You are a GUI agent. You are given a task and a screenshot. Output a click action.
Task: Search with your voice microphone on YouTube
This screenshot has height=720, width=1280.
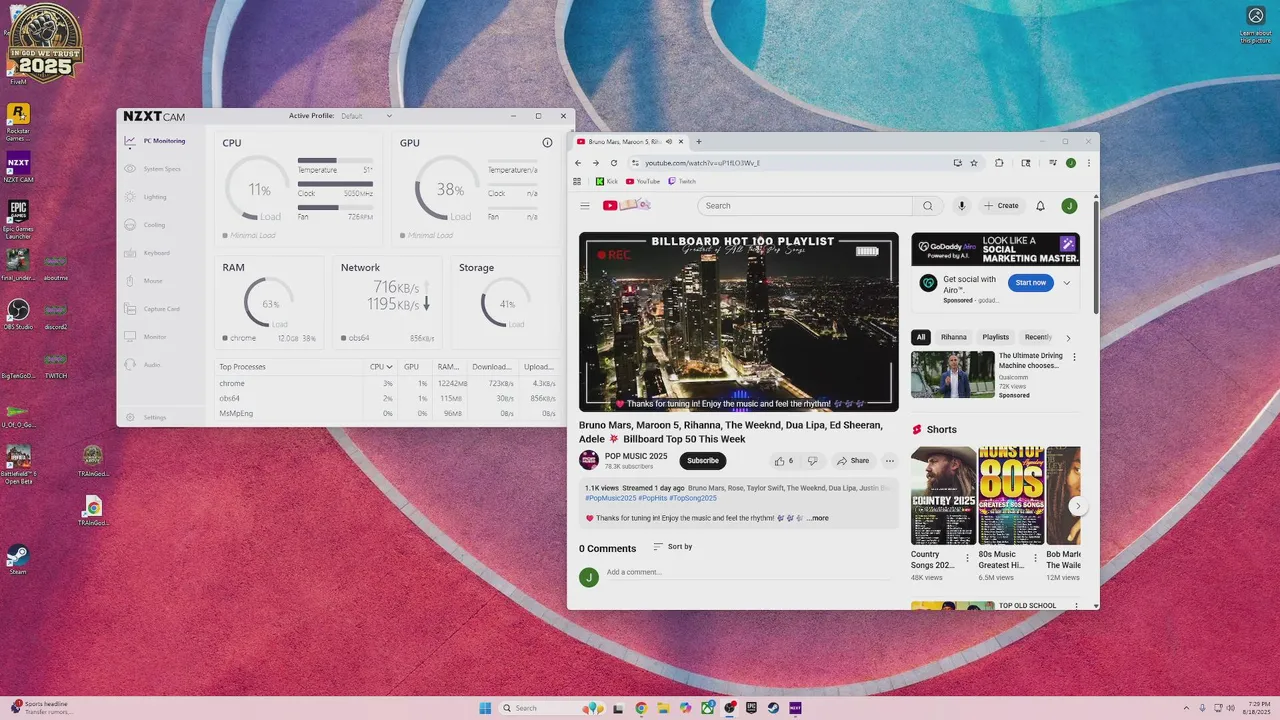(961, 206)
